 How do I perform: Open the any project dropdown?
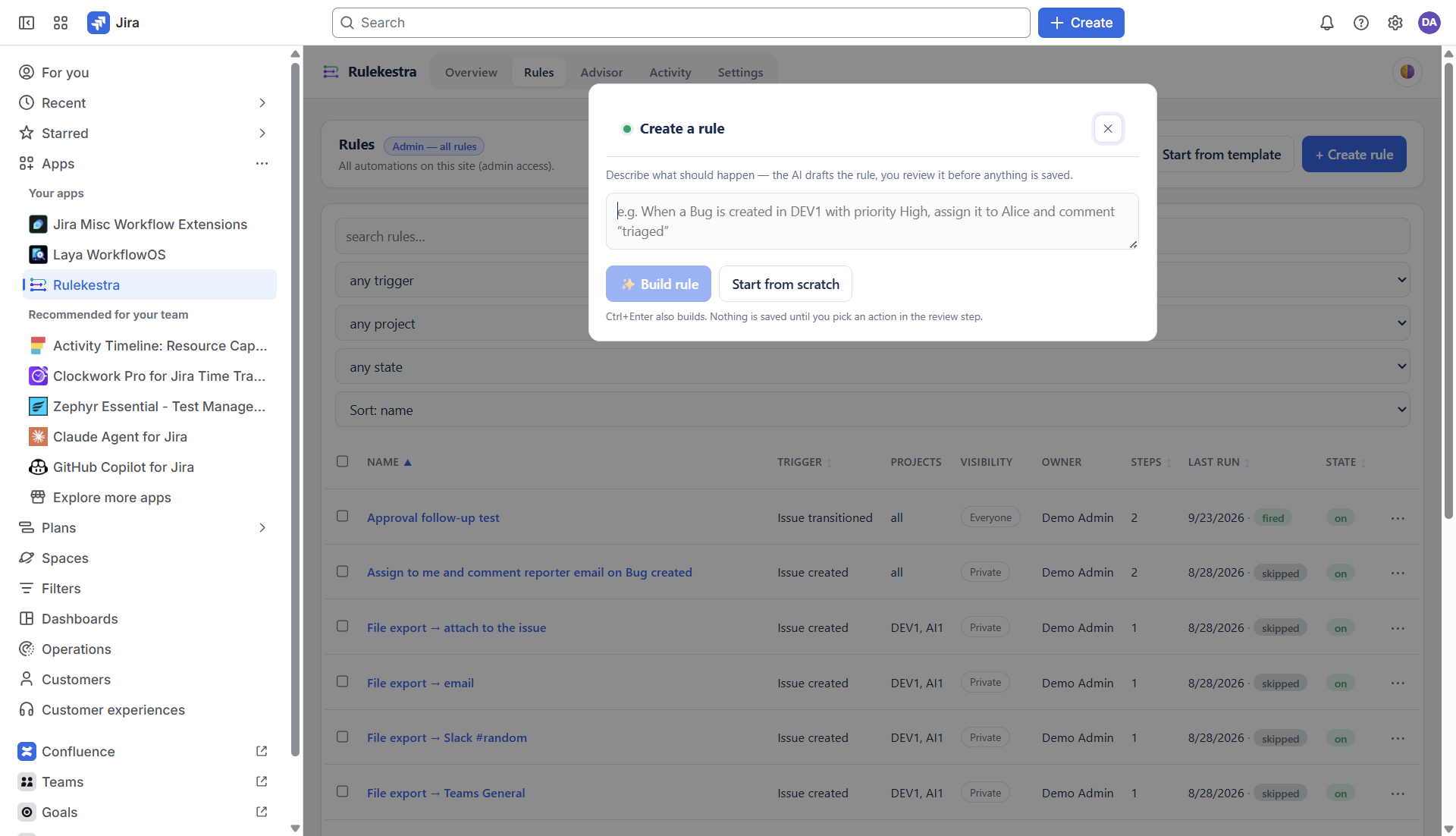[872, 323]
